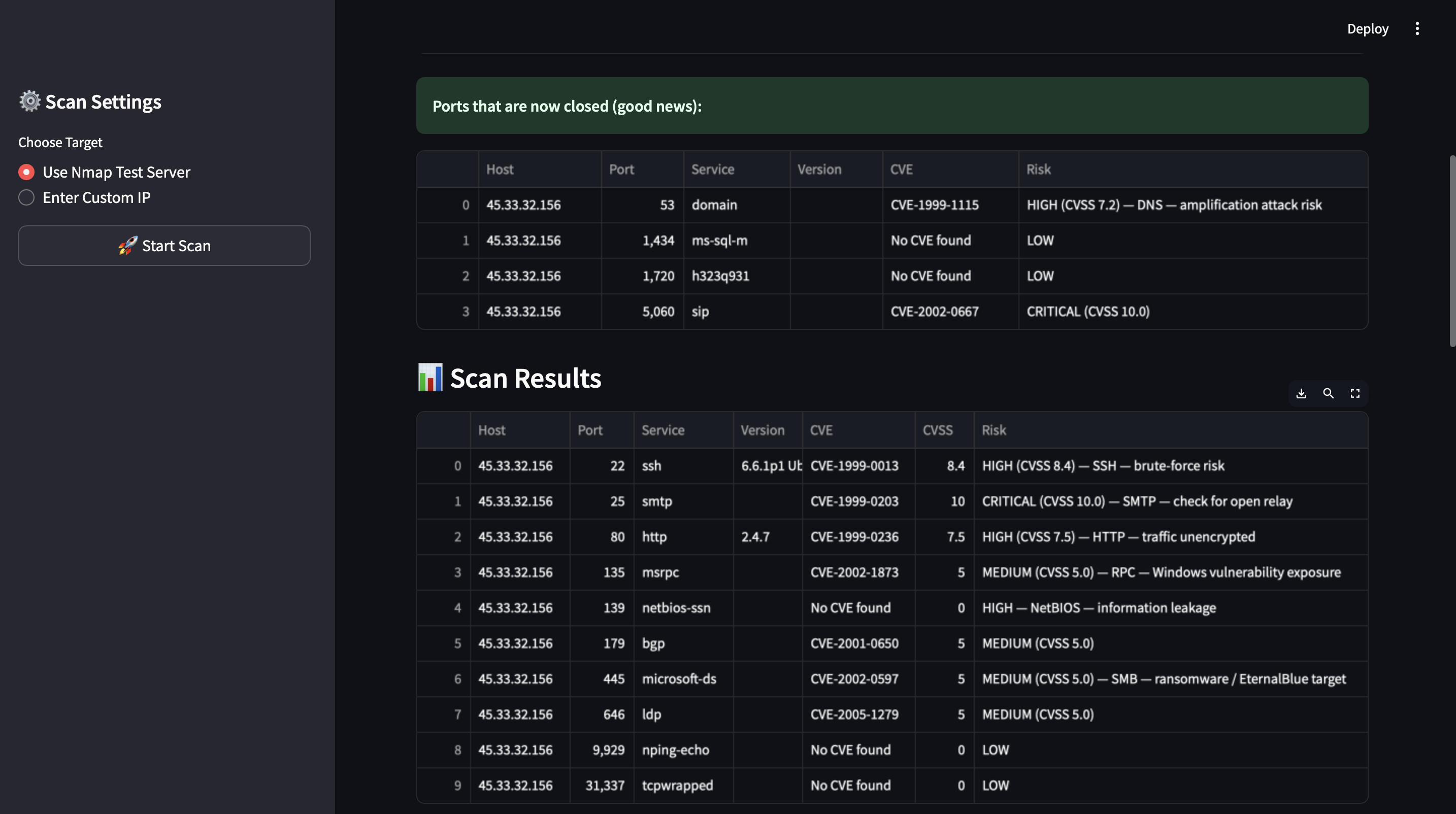Click the port 445 cell
Screen dimensions: 1456x814
[602, 680]
